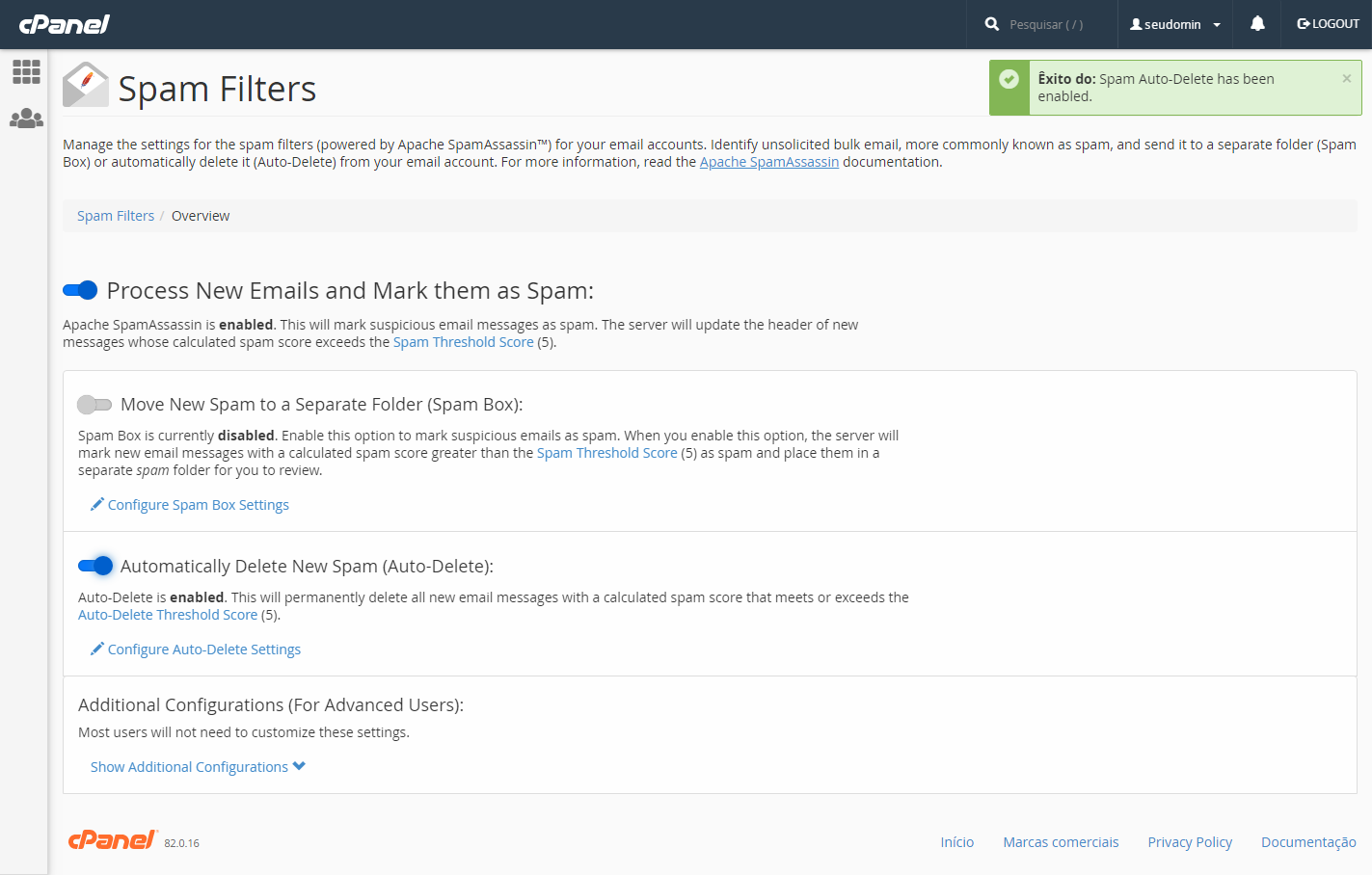The image size is (1372, 875).
Task: Go to Início footer link
Action: coord(957,842)
